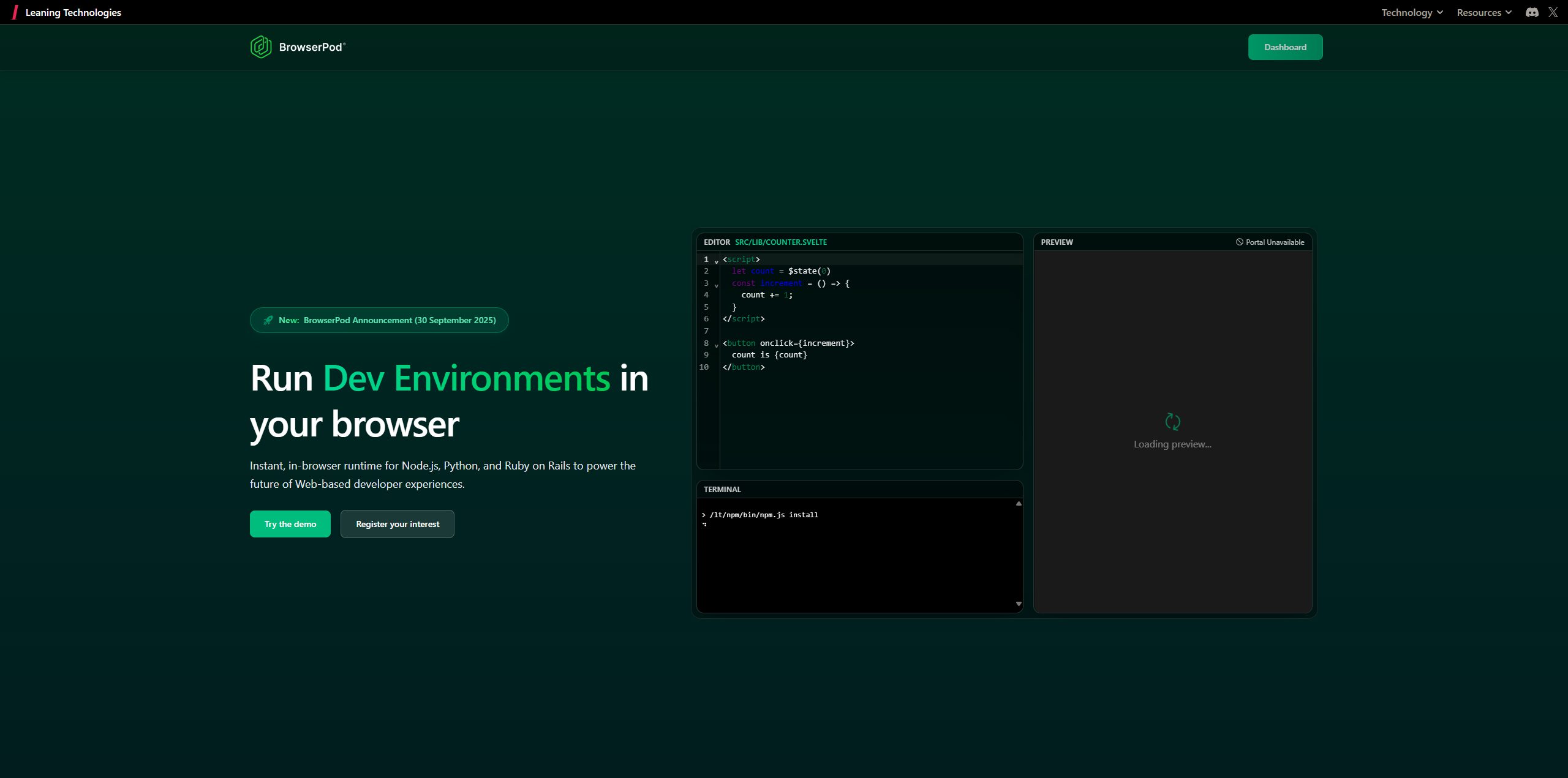Open the X social icon link
This screenshot has height=778, width=1568.
(1553, 12)
